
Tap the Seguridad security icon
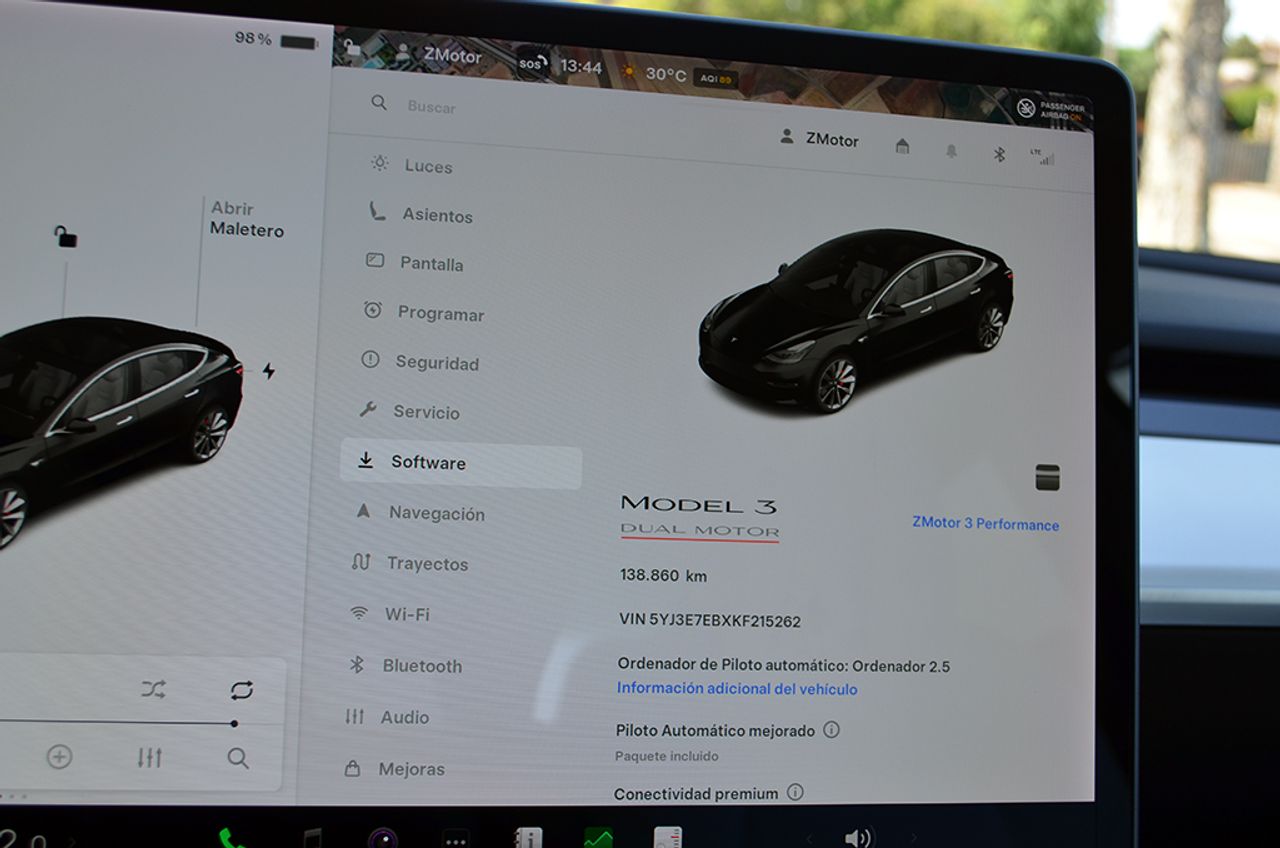(x=370, y=358)
